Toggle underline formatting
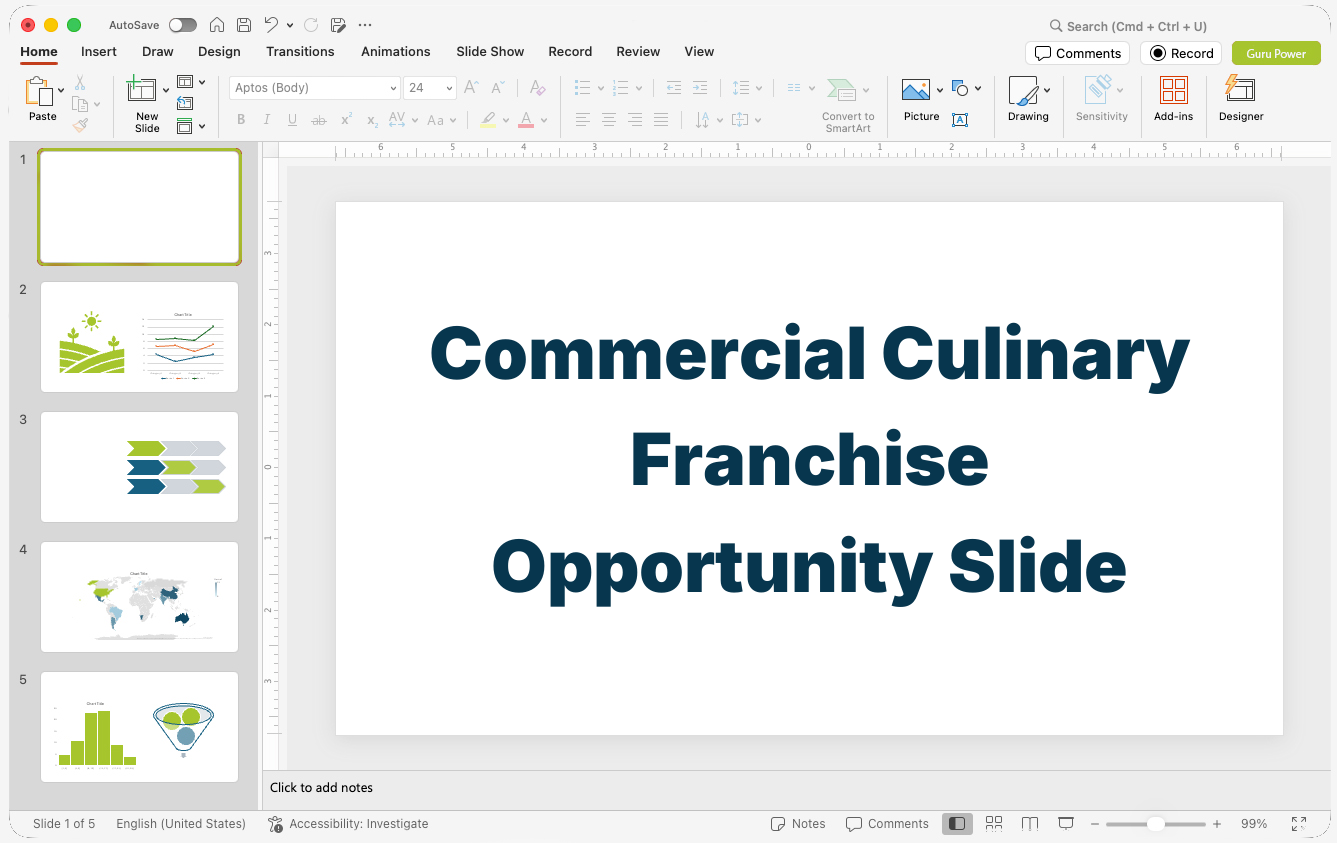Viewport: 1337px width, 843px height. click(x=292, y=120)
